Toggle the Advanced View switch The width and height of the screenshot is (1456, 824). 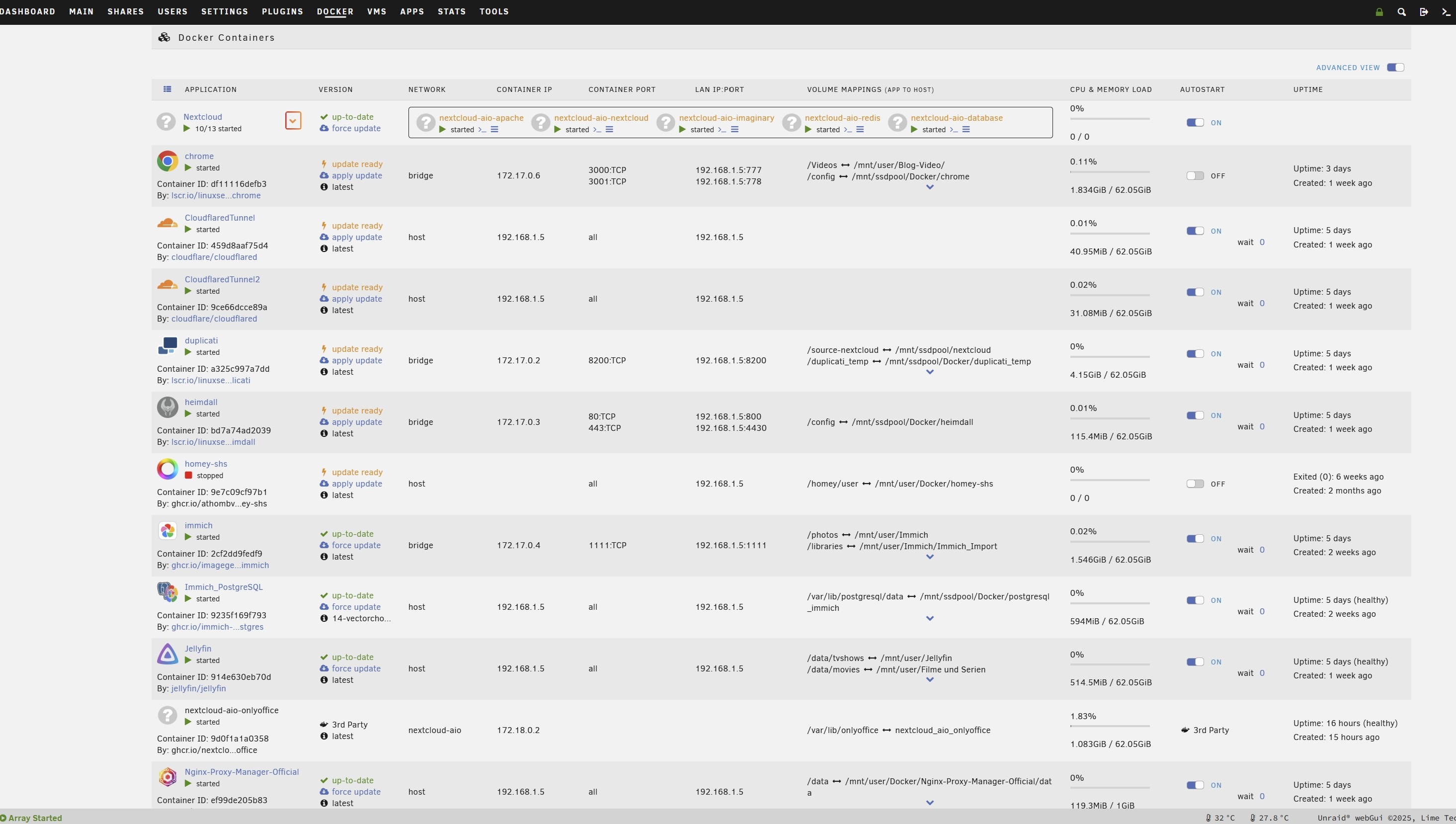(1395, 68)
